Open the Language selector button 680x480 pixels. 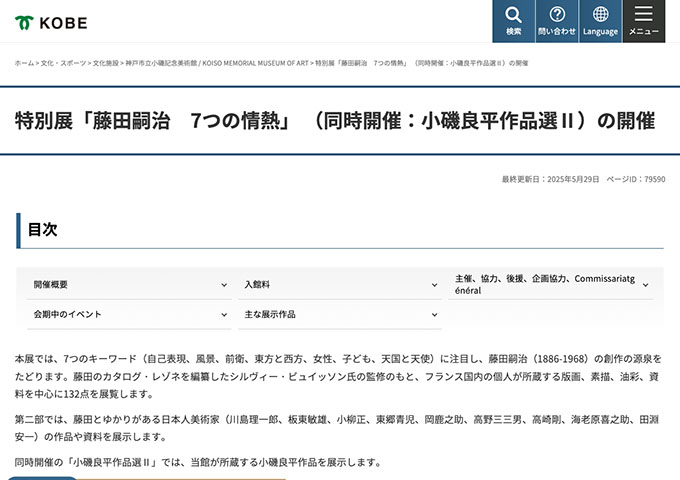click(x=600, y=21)
